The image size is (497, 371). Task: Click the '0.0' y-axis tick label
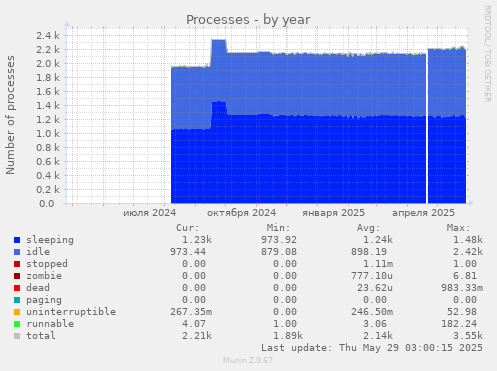47,204
